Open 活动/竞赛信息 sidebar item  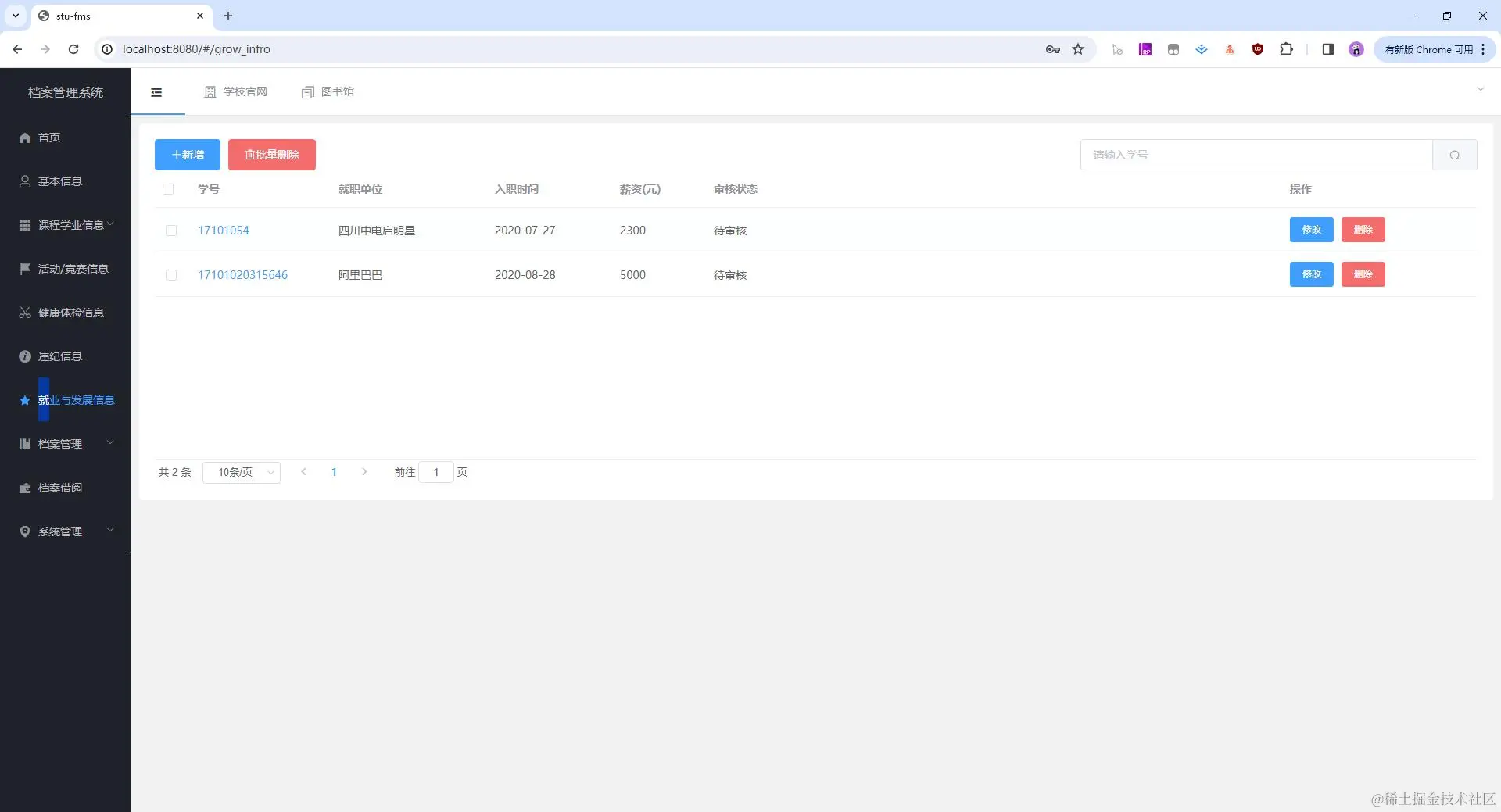coord(66,269)
